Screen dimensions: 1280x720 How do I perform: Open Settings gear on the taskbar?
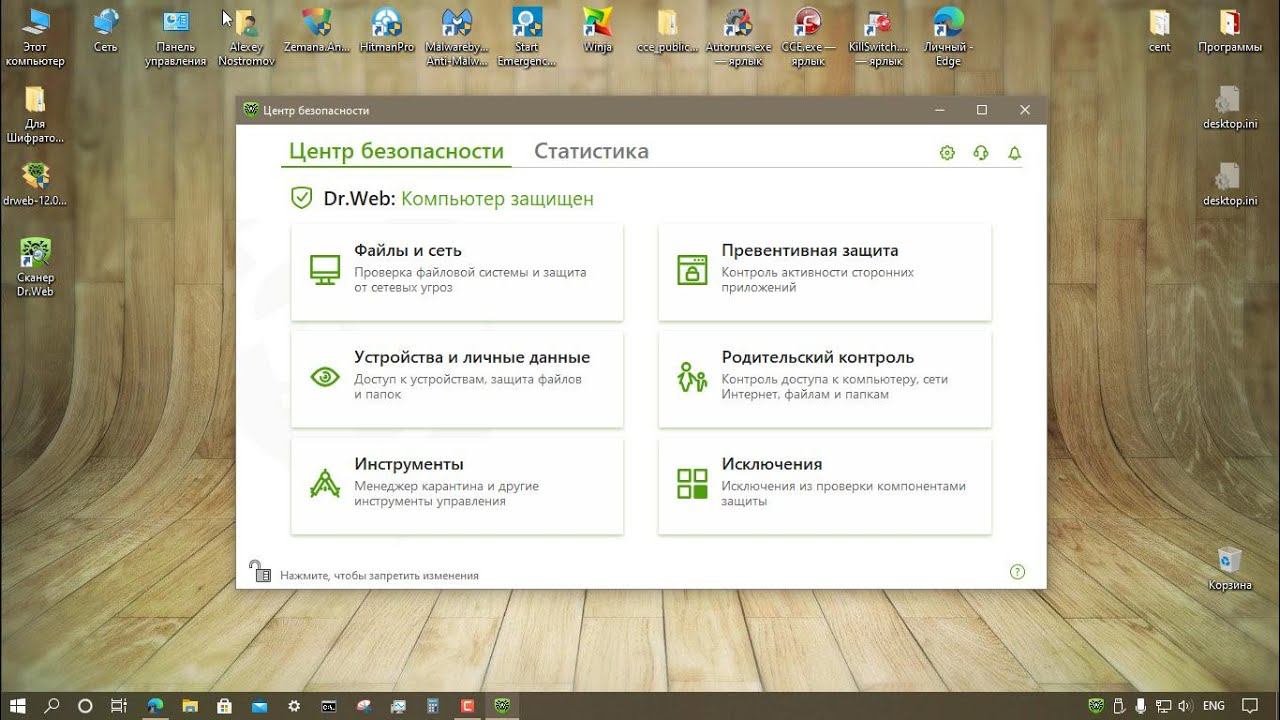294,706
